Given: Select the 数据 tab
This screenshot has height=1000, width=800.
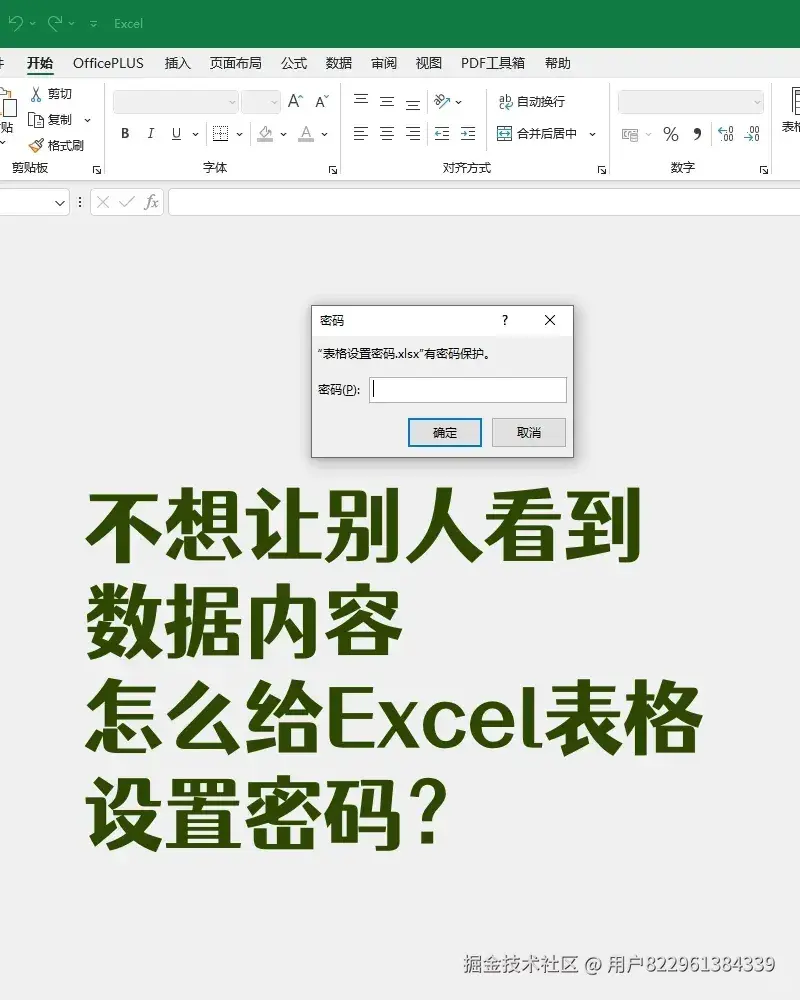Looking at the screenshot, I should (339, 63).
